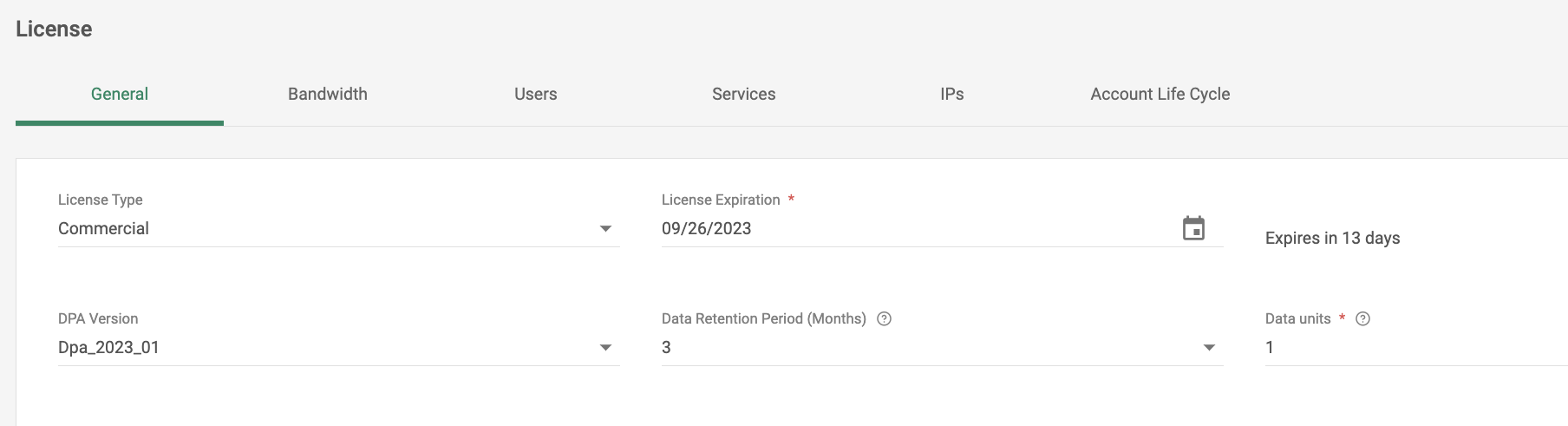
Task: Go to the Services tab
Action: click(744, 95)
